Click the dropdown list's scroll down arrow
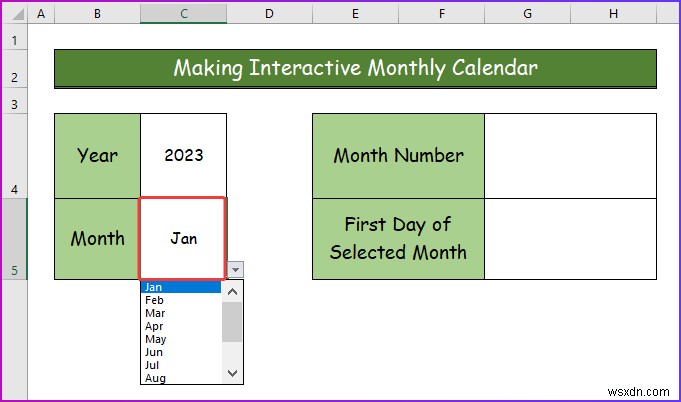 [x=232, y=373]
